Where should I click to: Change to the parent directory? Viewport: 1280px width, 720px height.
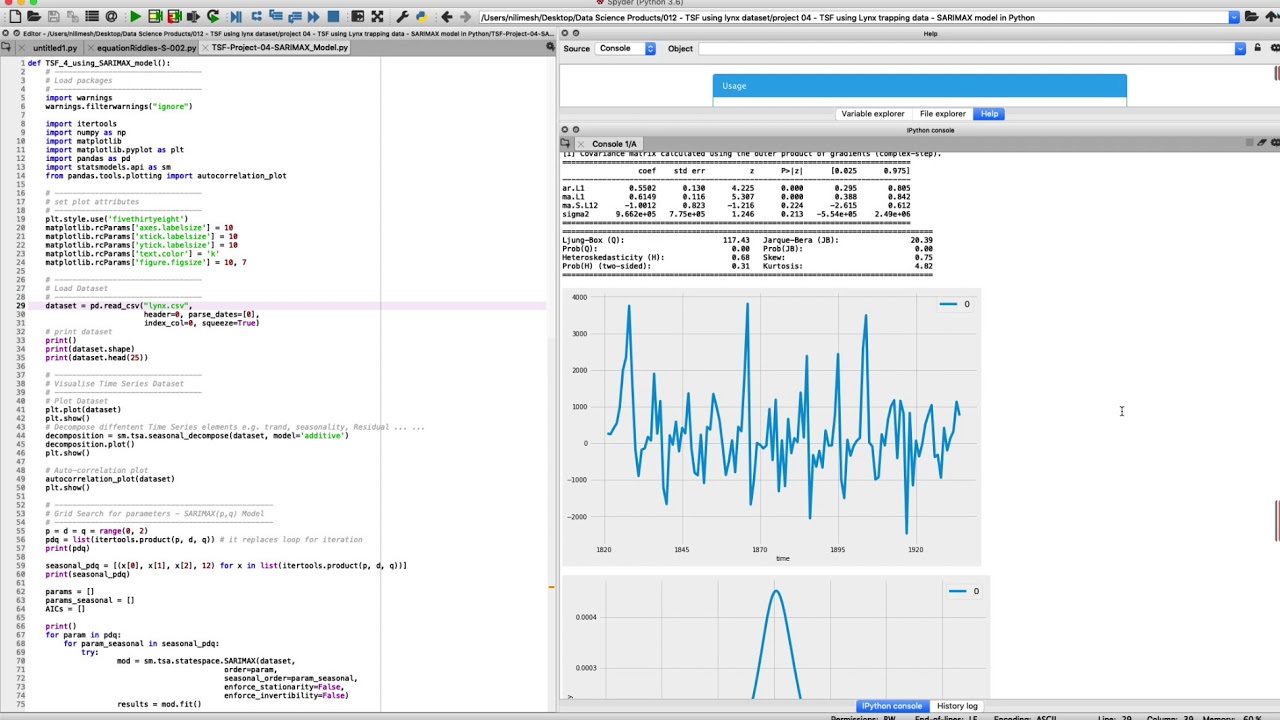pos(1270,17)
